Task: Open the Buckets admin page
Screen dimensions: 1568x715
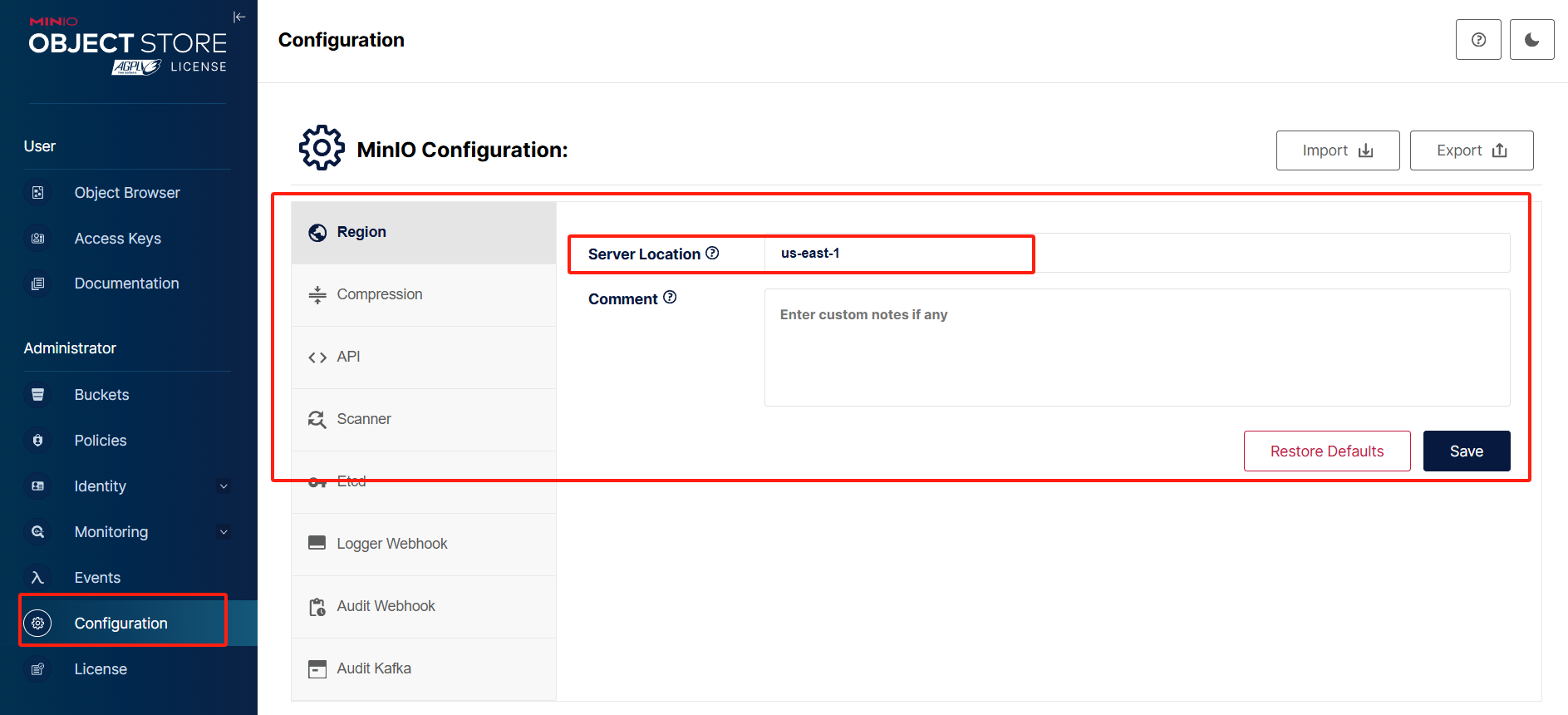Action: click(101, 395)
